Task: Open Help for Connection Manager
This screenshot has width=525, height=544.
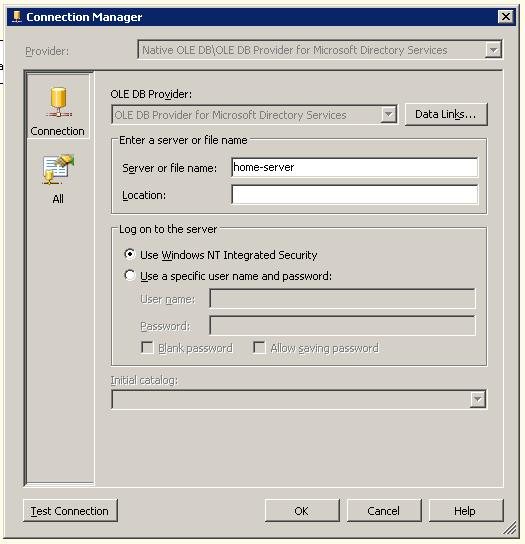Action: 466,511
